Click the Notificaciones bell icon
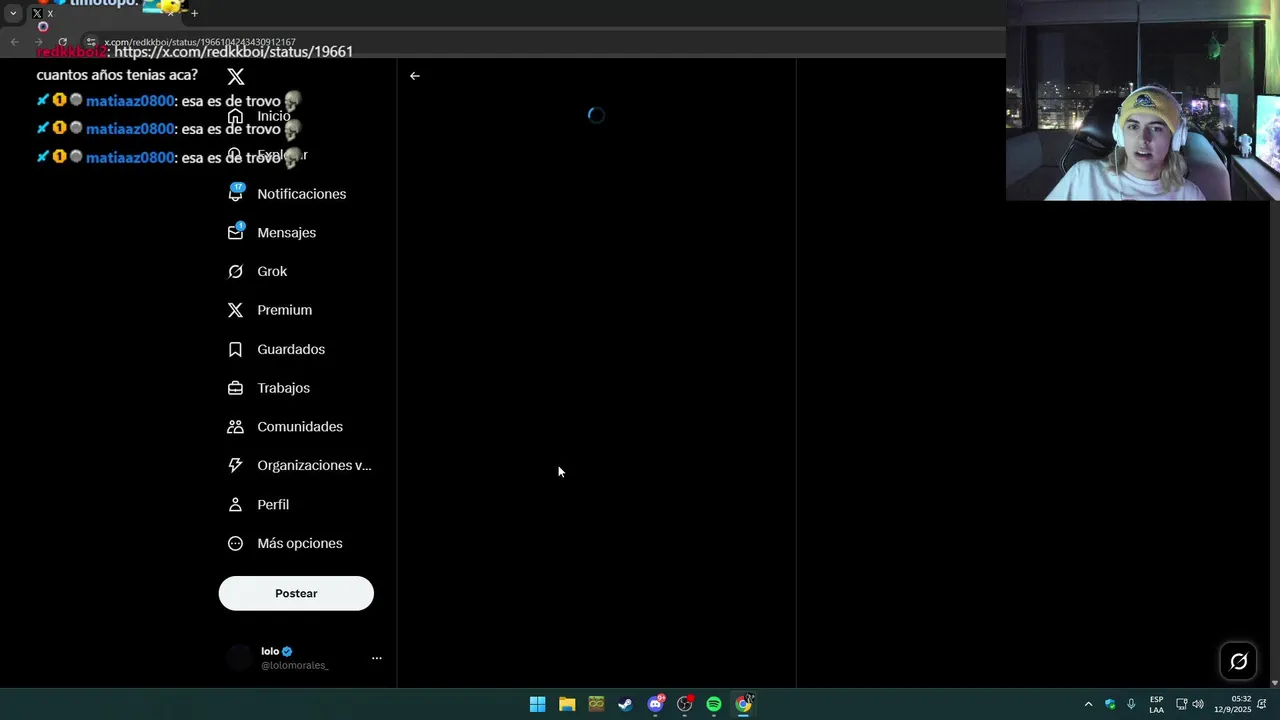The height and width of the screenshot is (720, 1280). point(235,194)
